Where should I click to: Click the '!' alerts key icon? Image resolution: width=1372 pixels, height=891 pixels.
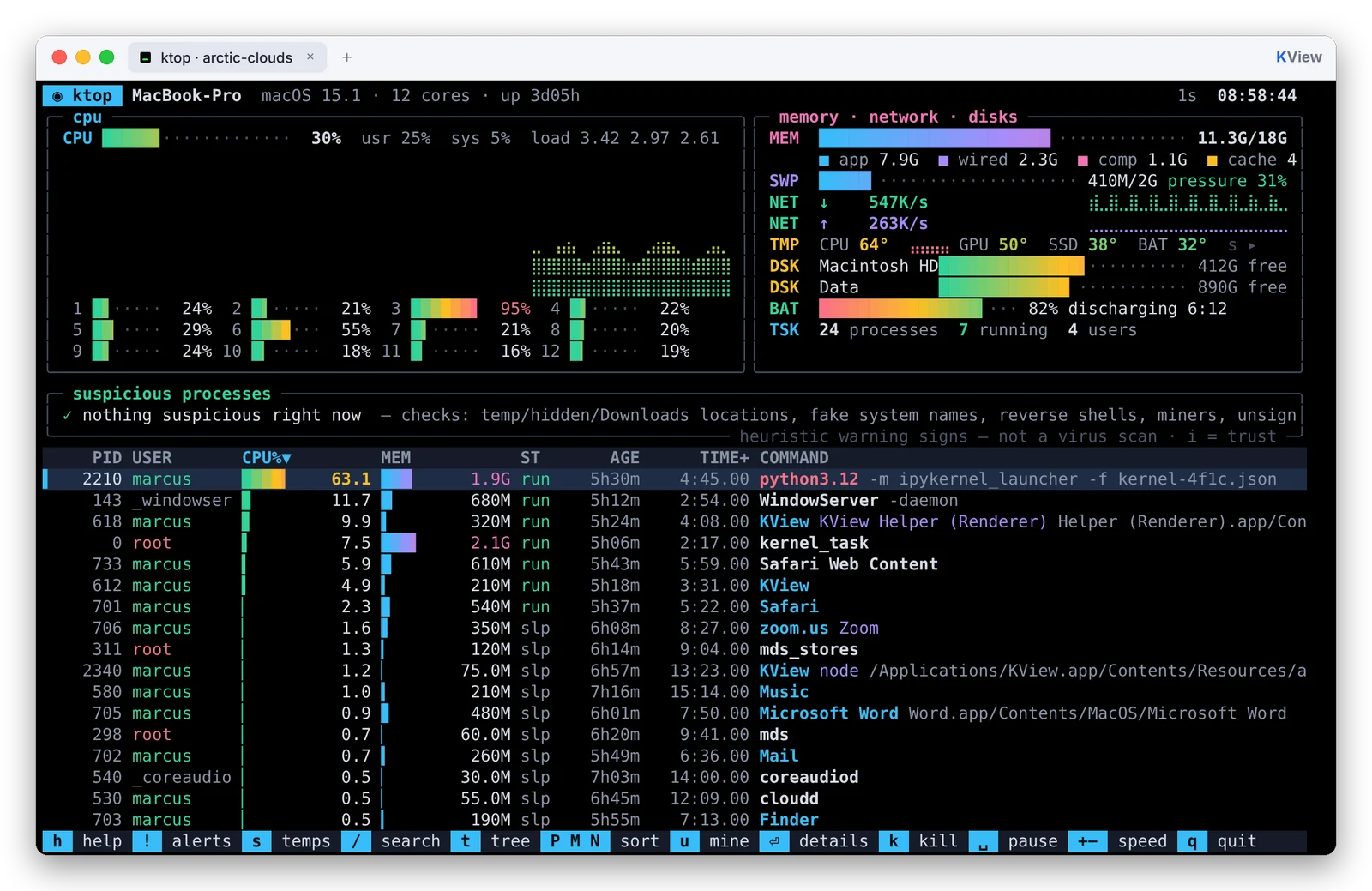(147, 841)
